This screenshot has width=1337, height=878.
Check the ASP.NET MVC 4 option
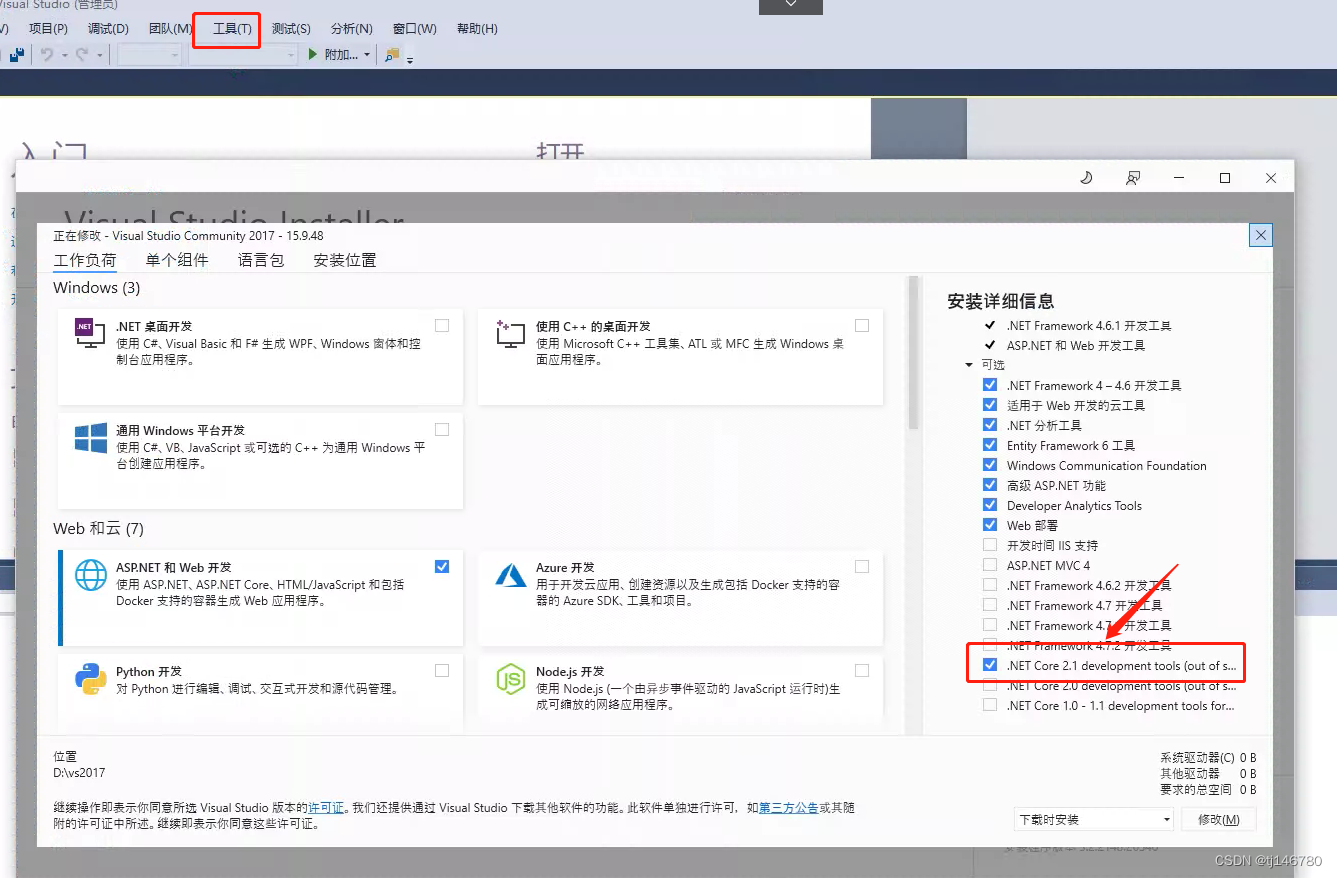[x=990, y=565]
